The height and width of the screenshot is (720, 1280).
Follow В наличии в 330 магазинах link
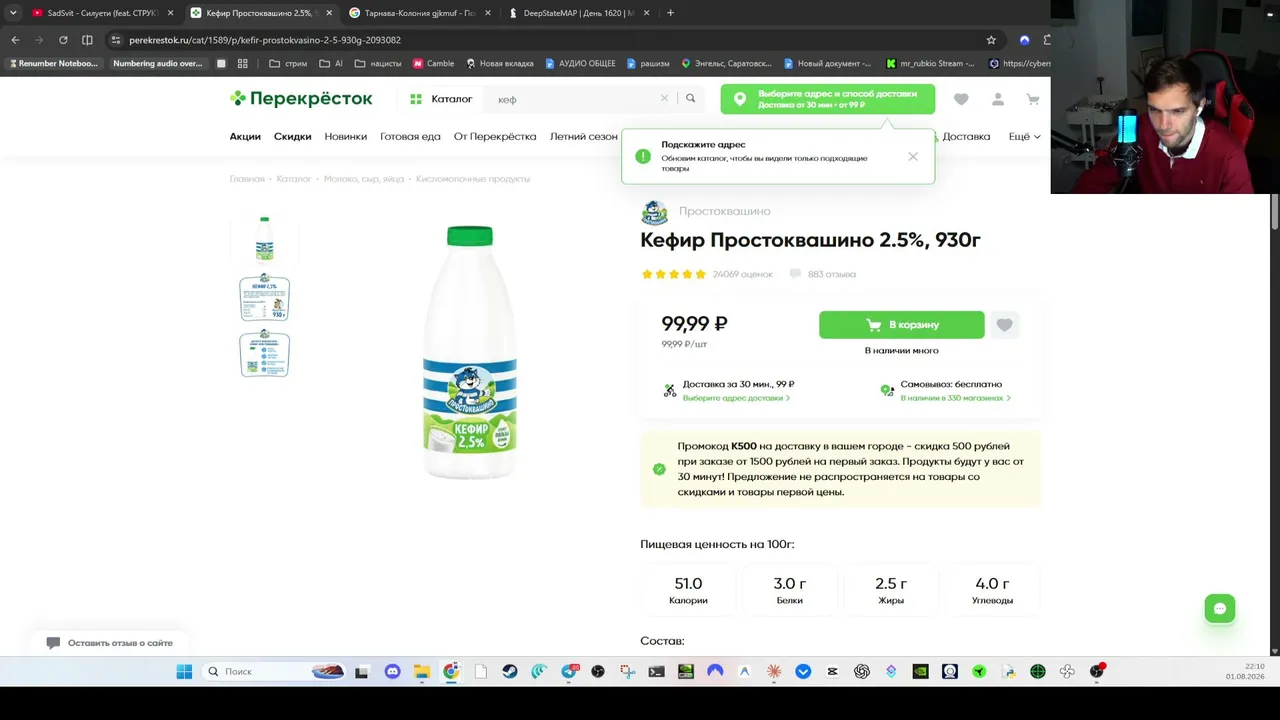click(955, 398)
